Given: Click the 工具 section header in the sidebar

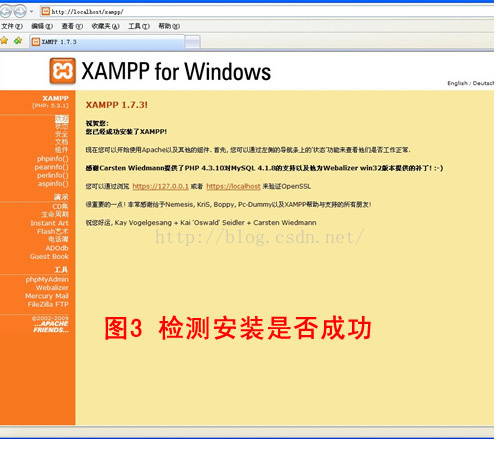Looking at the screenshot, I should 61,270.
